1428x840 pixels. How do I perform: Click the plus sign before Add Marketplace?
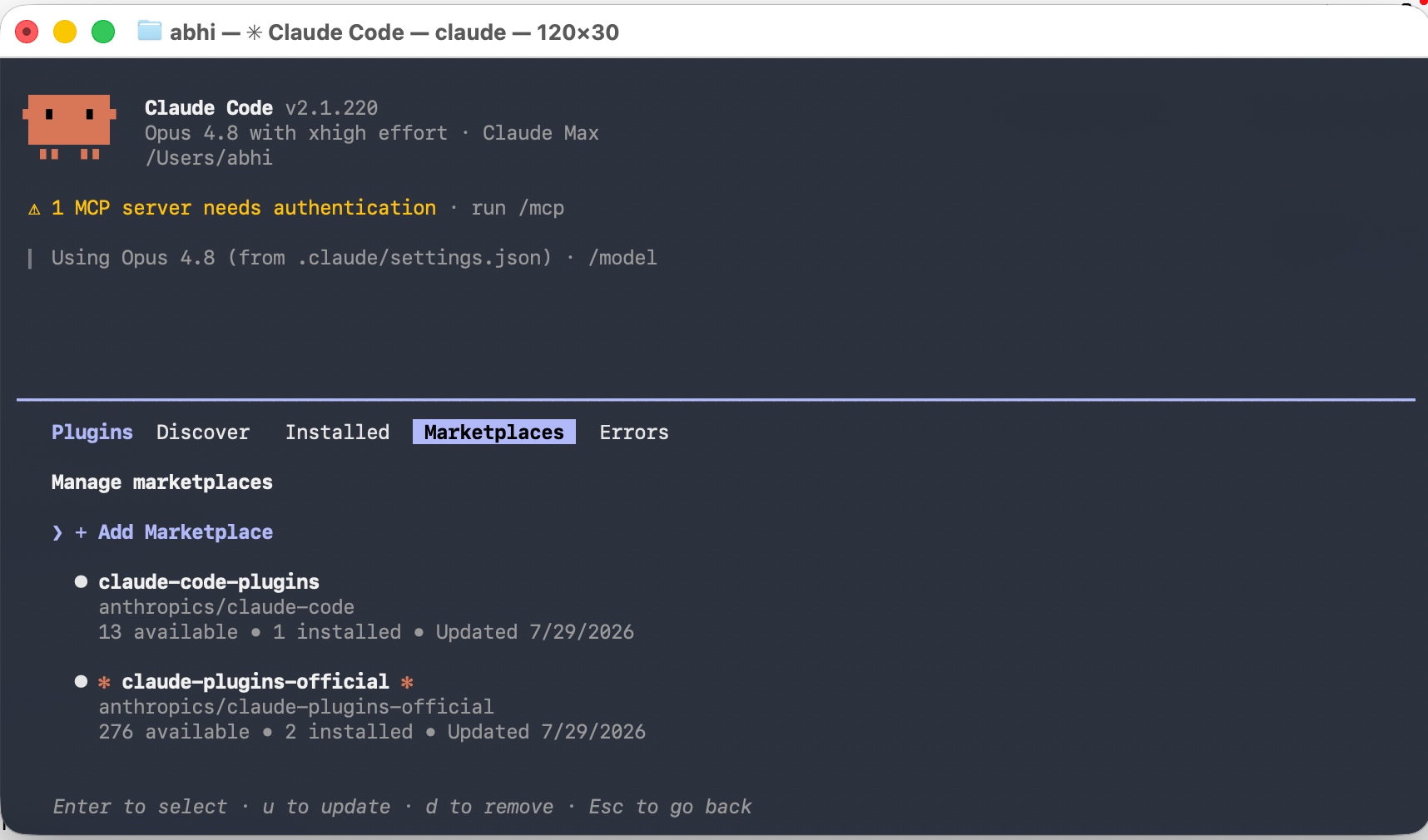81,532
